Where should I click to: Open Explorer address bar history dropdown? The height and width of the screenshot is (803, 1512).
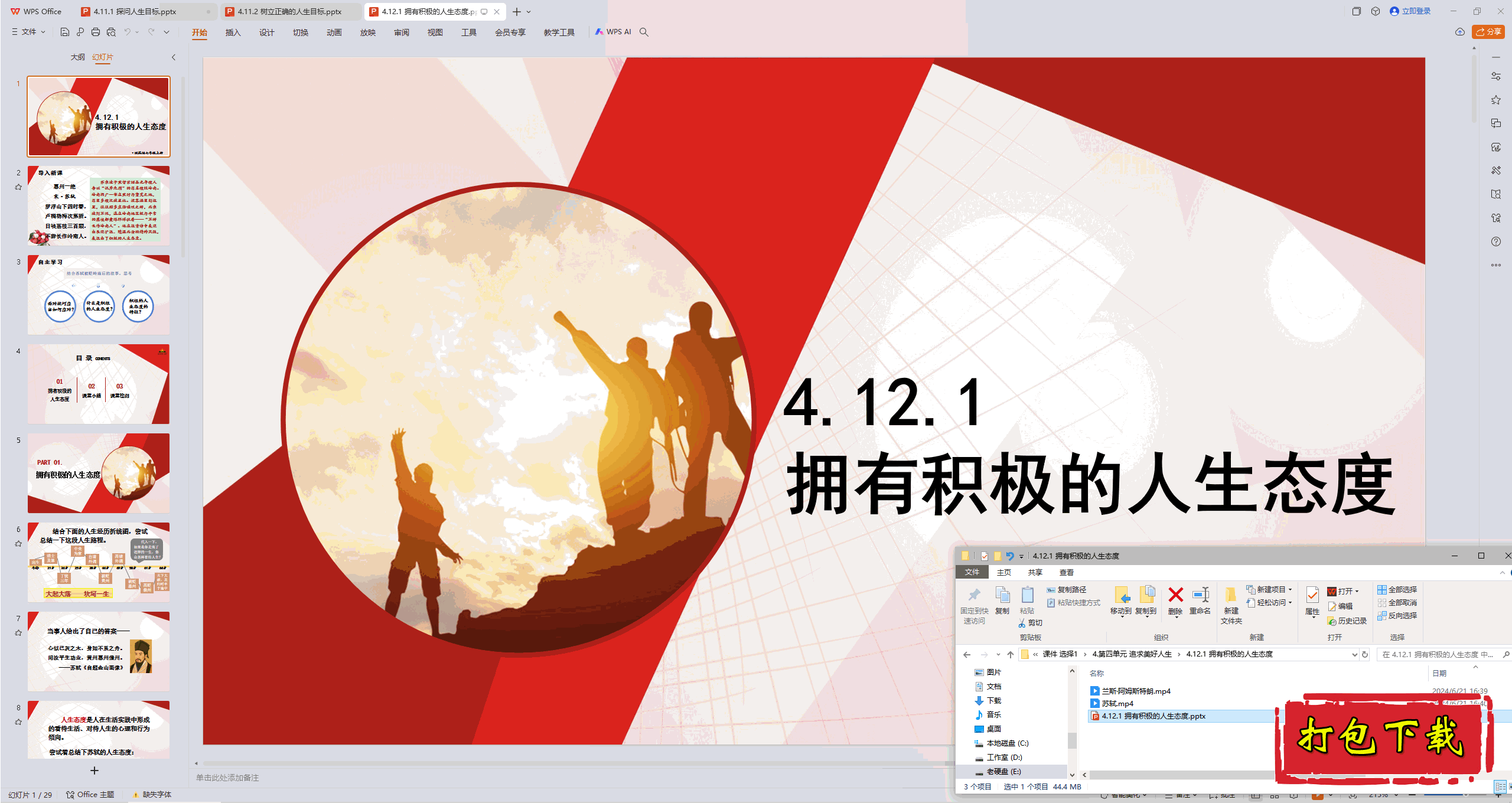tap(1354, 654)
